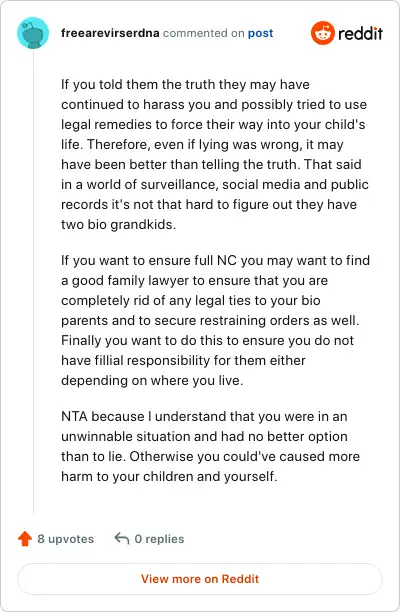Click the words "two bio grandkids."
The image size is (400, 612).
coord(118,224)
